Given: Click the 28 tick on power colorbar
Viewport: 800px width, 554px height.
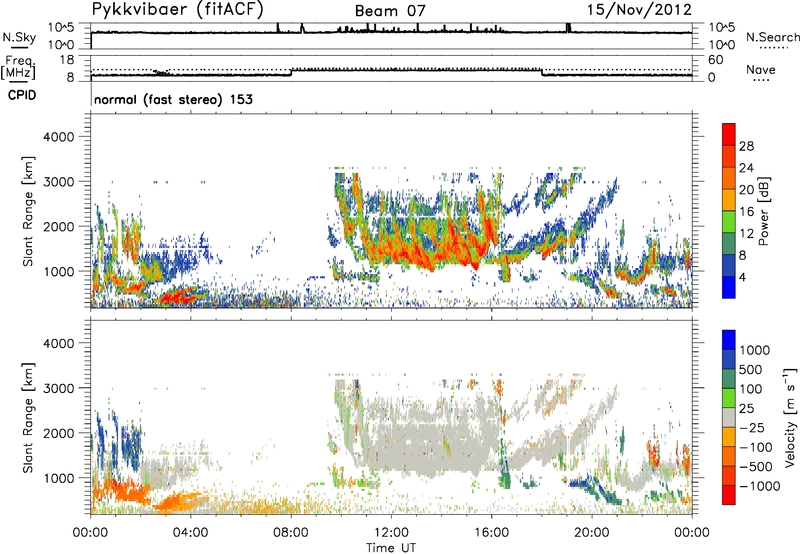Looking at the screenshot, I should 746,146.
